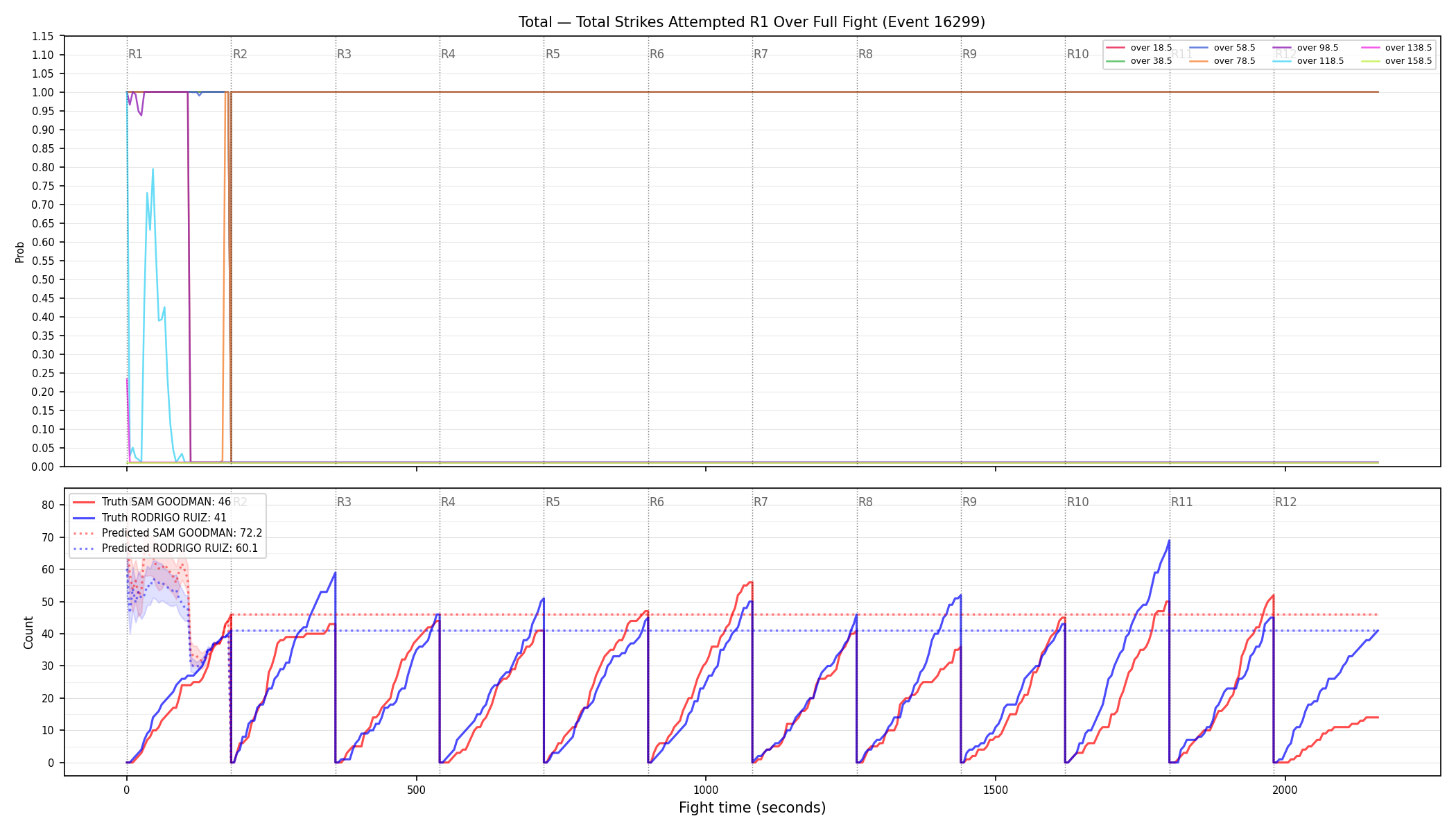This screenshot has height=832, width=1456.
Task: Click the R7 round label in bottom chart
Action: coord(761,502)
